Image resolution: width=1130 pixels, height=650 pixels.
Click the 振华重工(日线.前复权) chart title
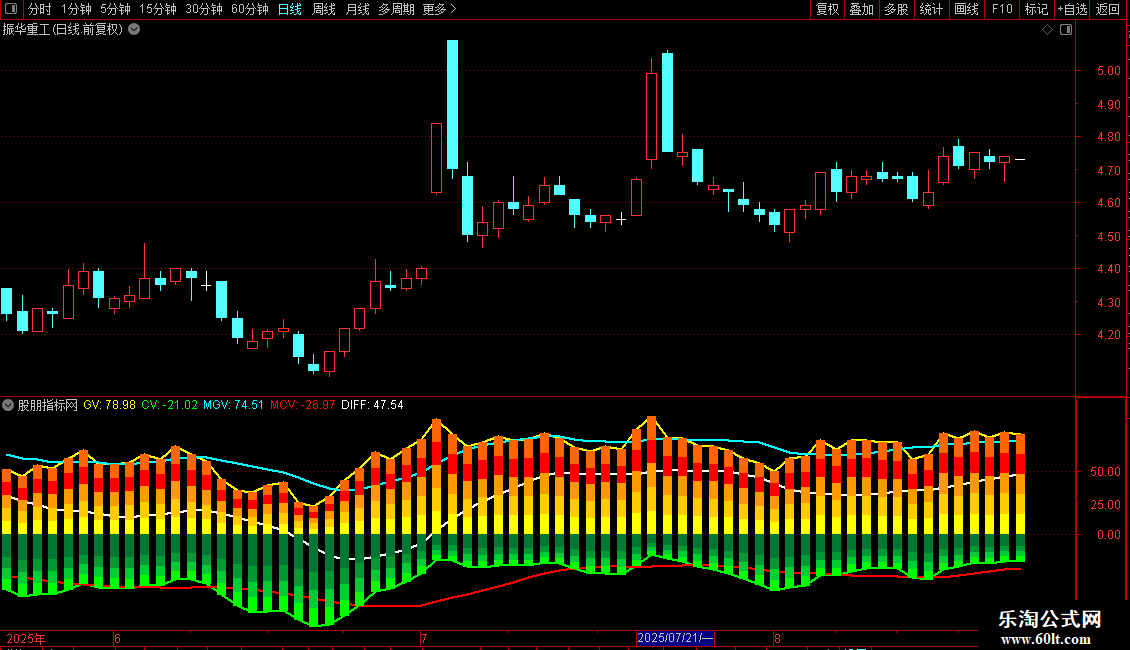63,30
